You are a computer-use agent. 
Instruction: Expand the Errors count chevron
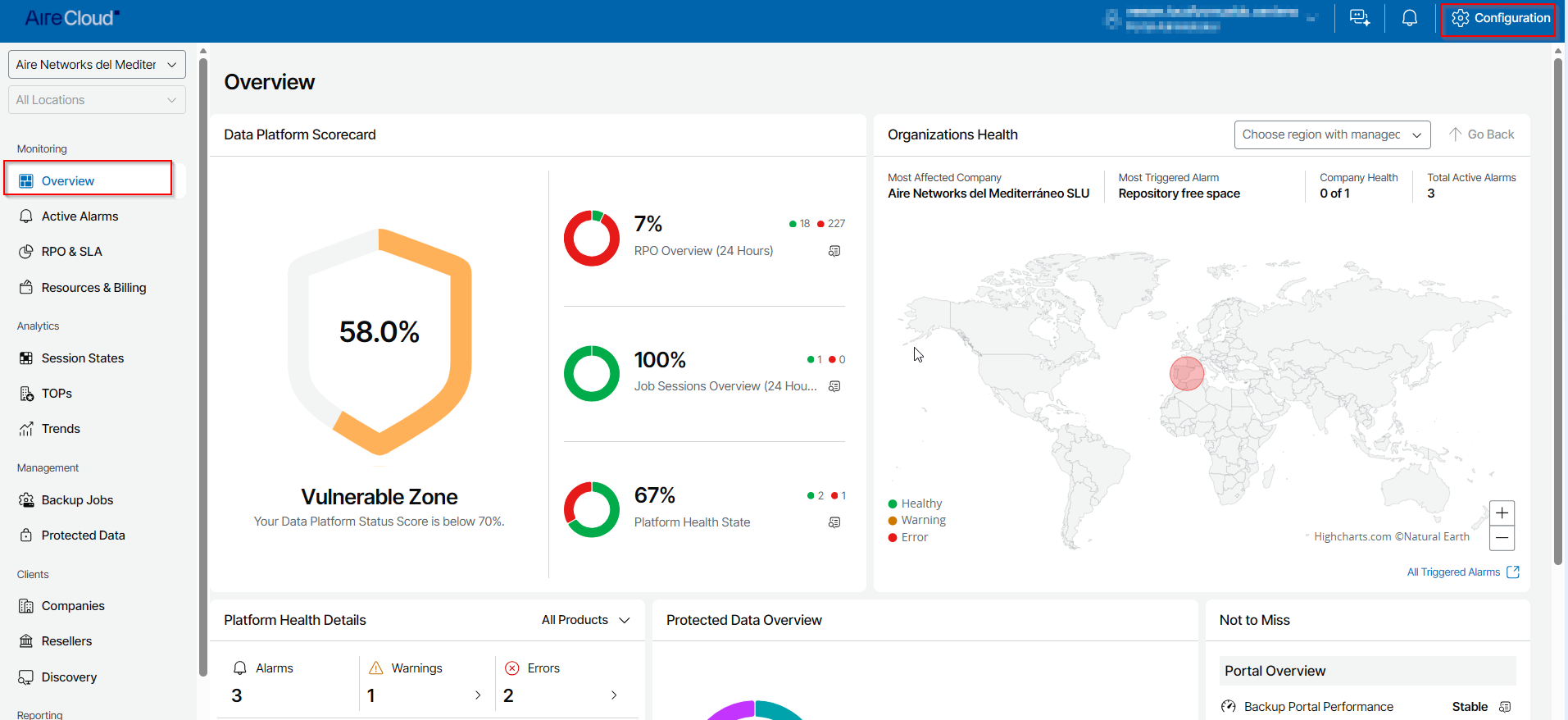coord(614,695)
